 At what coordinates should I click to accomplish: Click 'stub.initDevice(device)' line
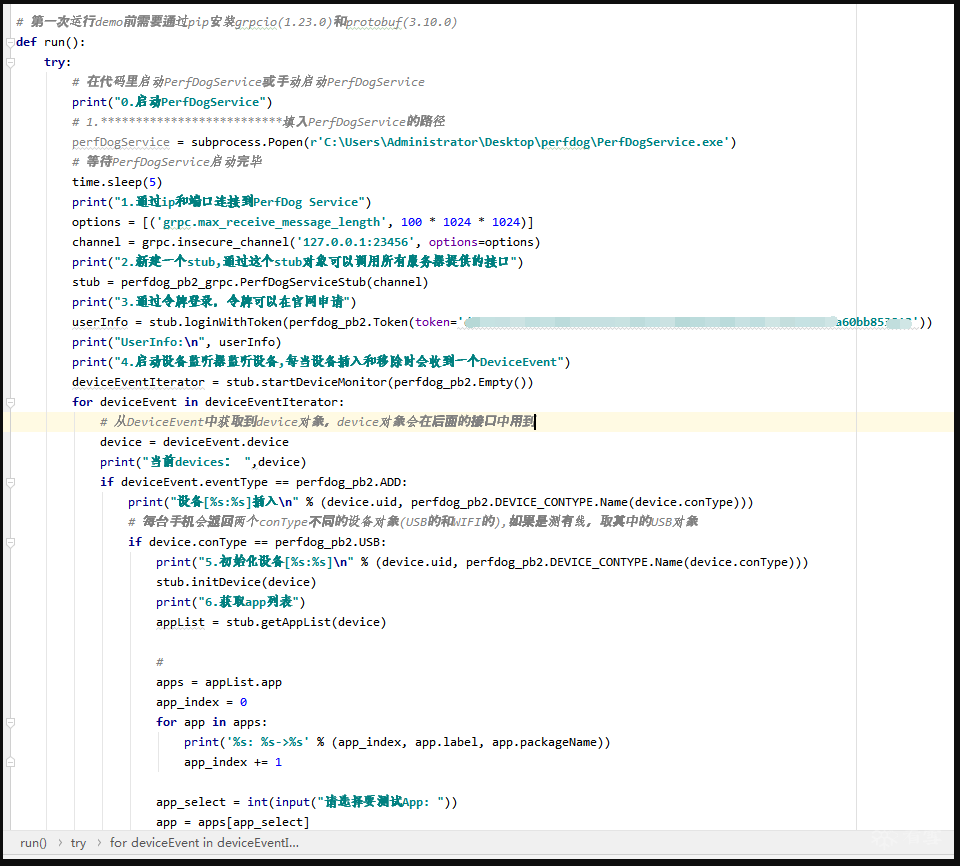point(236,582)
